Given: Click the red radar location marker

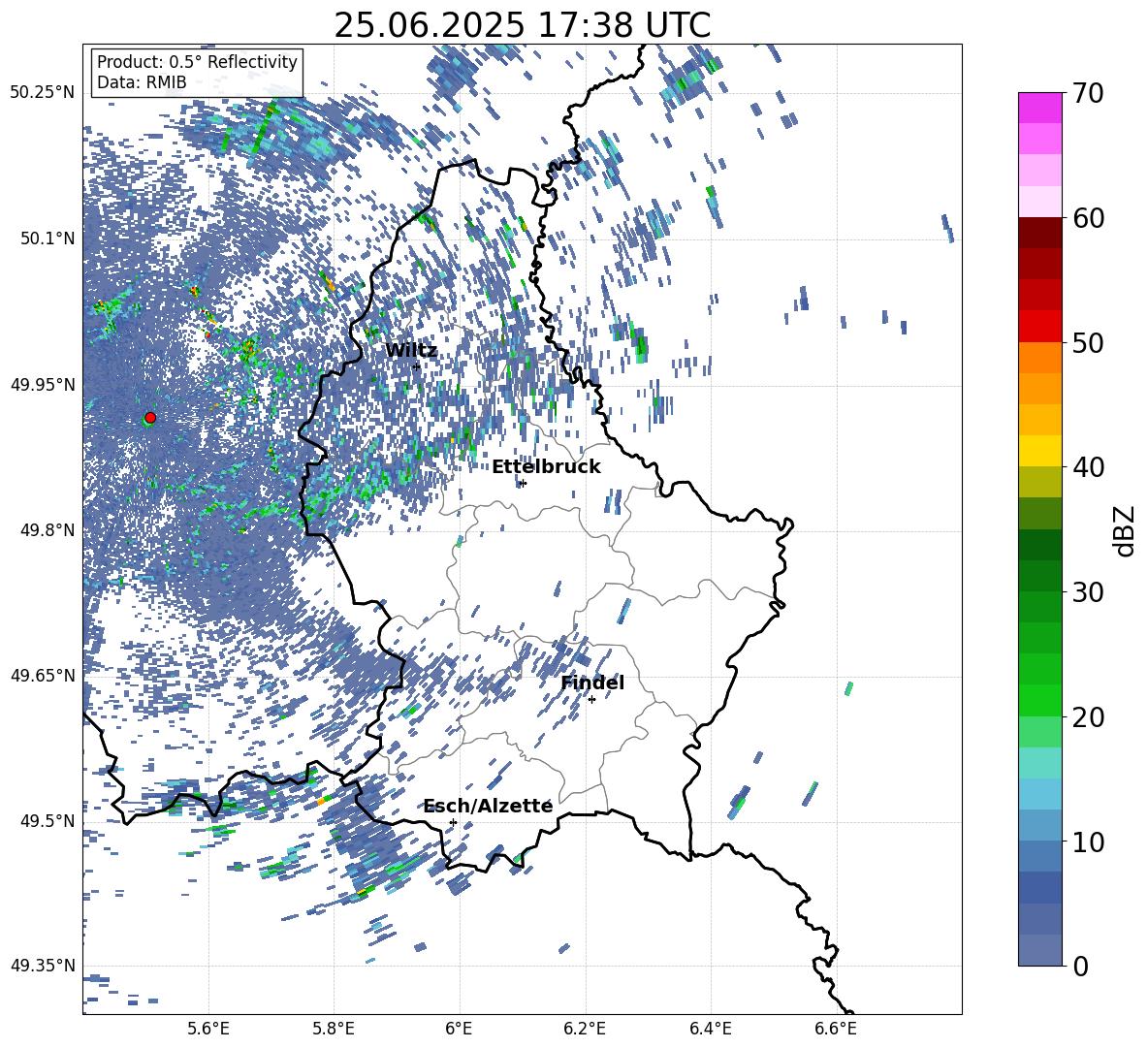Looking at the screenshot, I should (x=150, y=417).
